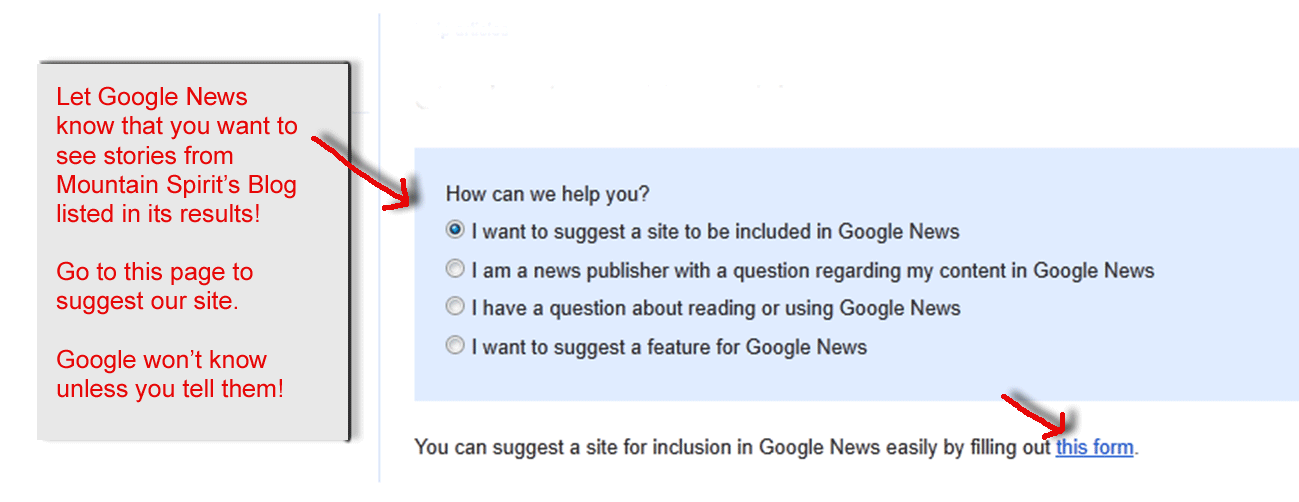
Task: Click label text about reading or using Google News
Action: coord(715,309)
